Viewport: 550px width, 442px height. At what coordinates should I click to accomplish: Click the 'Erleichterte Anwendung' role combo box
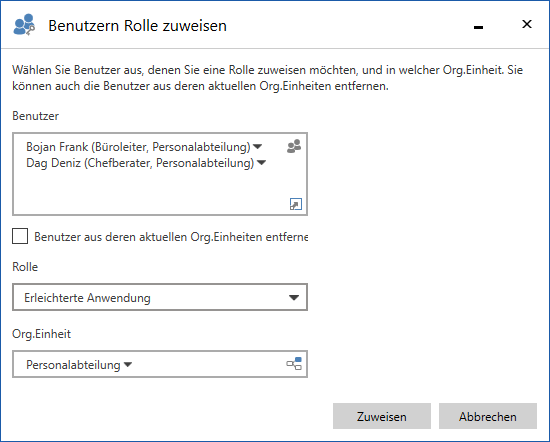point(160,297)
